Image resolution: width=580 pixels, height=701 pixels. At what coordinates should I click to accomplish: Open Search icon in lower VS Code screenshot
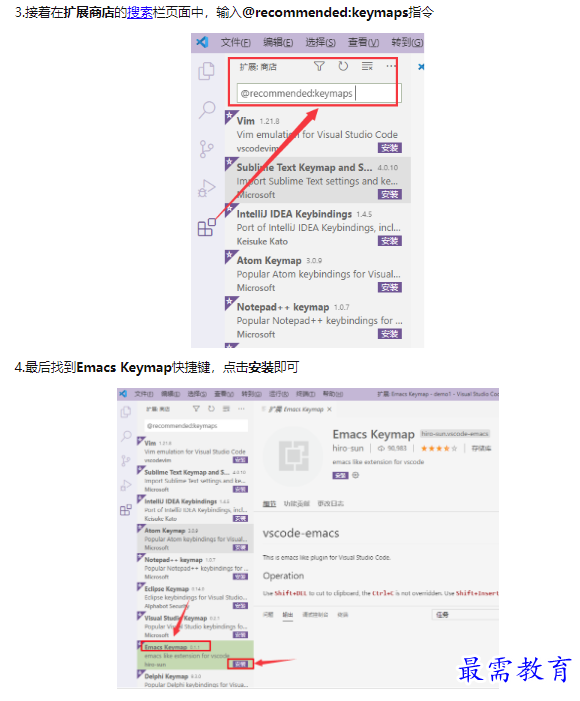tap(126, 436)
